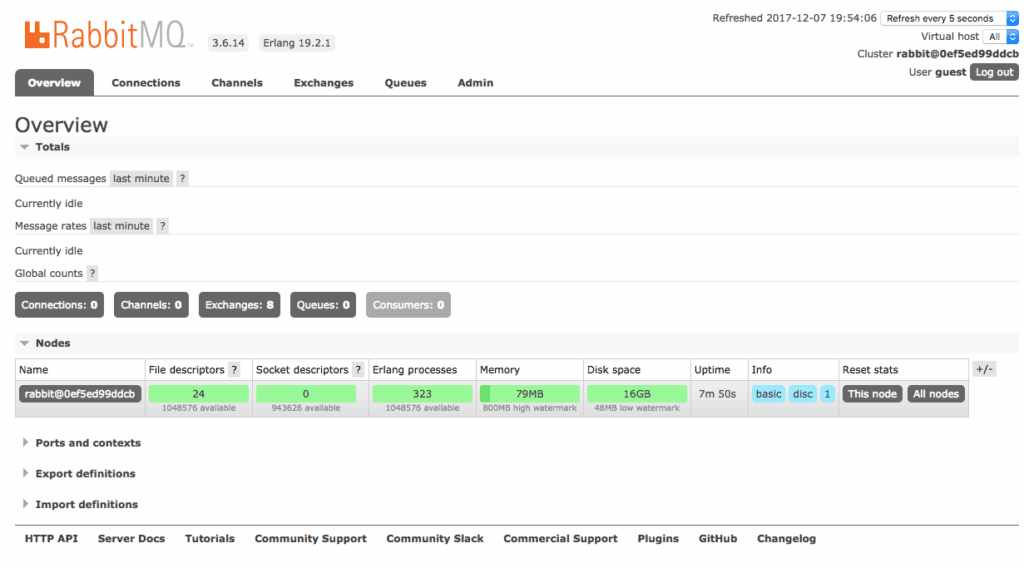Toggle node columns with +/- control

tap(984, 369)
